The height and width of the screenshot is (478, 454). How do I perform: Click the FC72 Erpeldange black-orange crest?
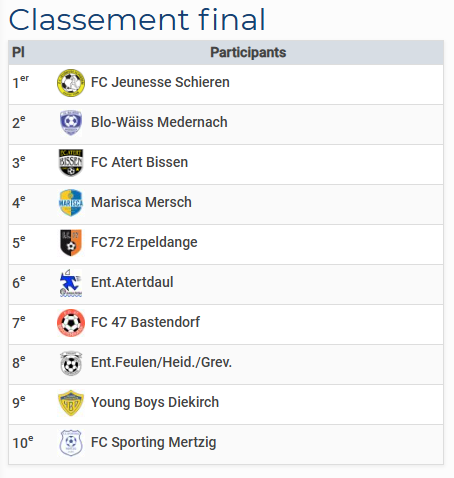pyautogui.click(x=71, y=243)
